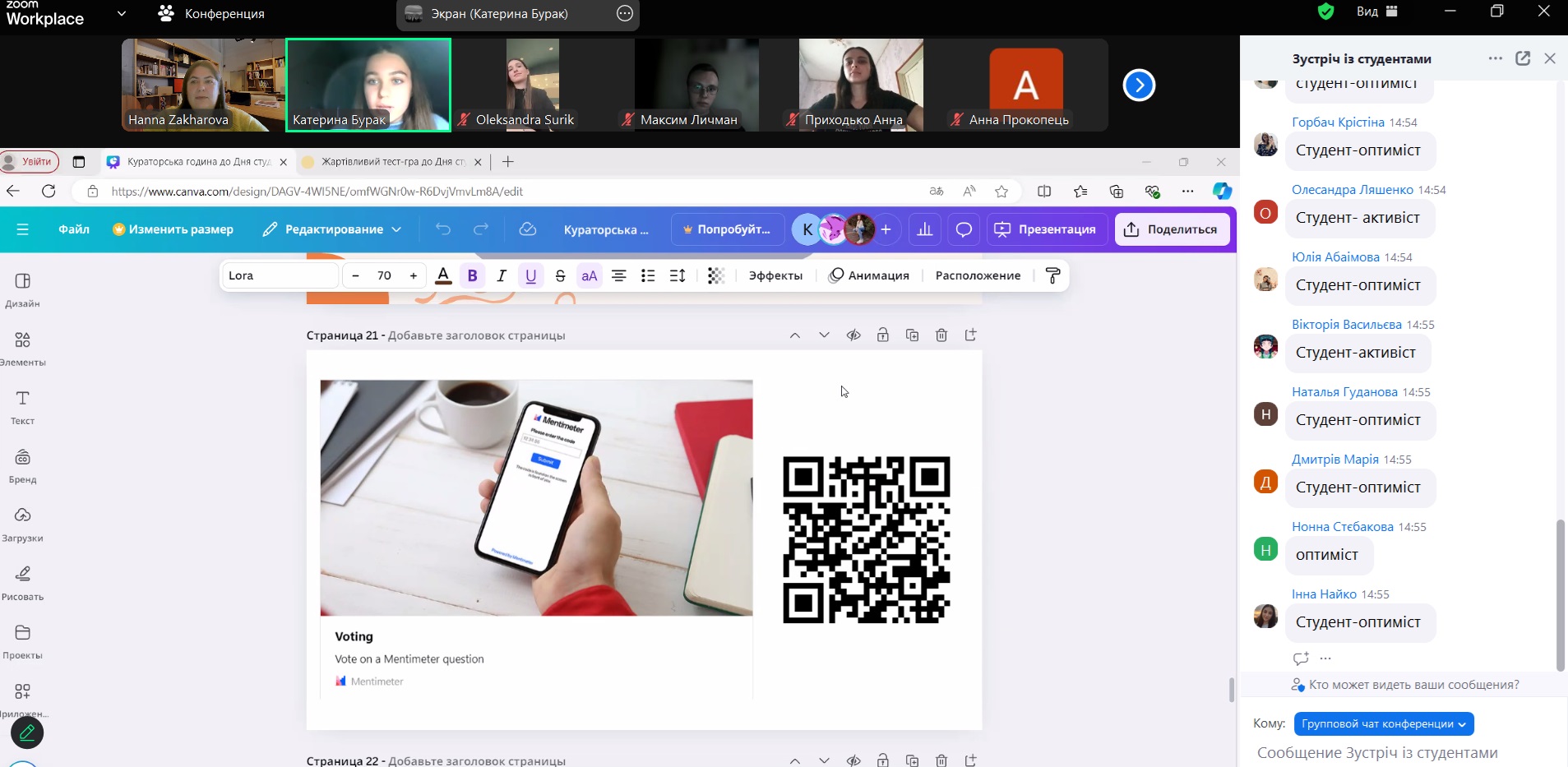Move page 21 down with chevron
1568x767 pixels.
coord(824,335)
